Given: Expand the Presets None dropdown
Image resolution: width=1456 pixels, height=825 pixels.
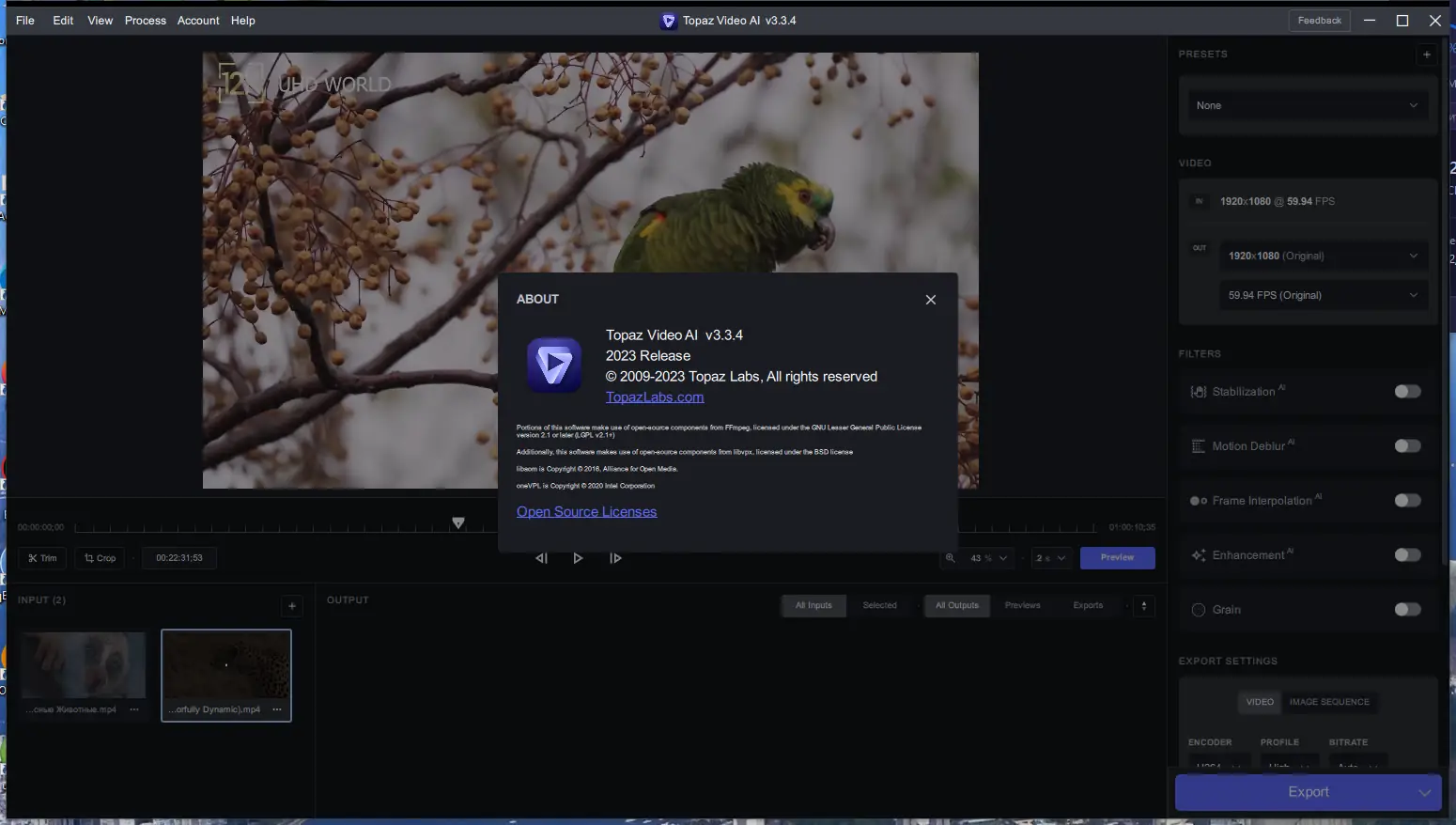Looking at the screenshot, I should tap(1308, 105).
